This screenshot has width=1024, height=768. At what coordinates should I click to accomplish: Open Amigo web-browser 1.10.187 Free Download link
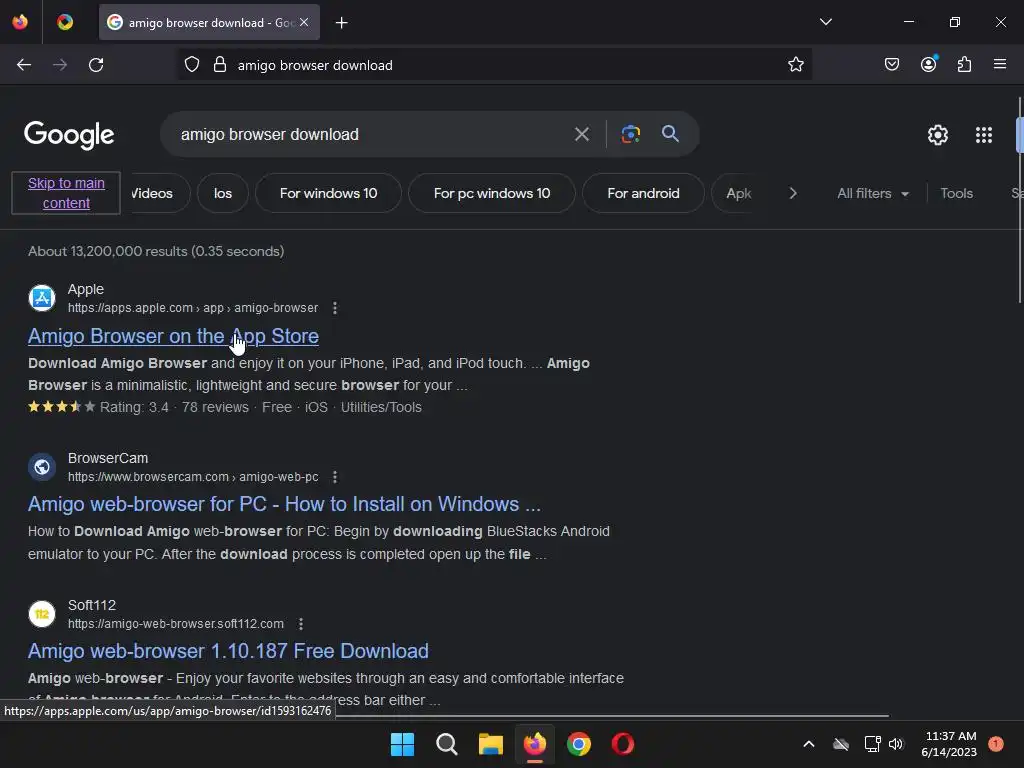[228, 651]
